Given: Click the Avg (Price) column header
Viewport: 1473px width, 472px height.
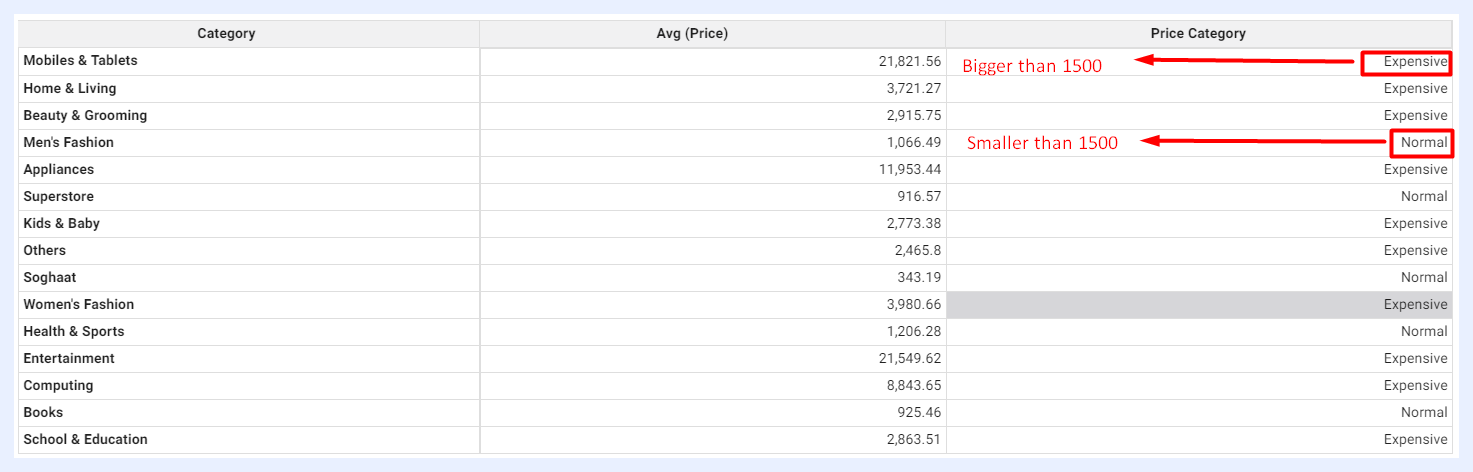Looking at the screenshot, I should [712, 34].
